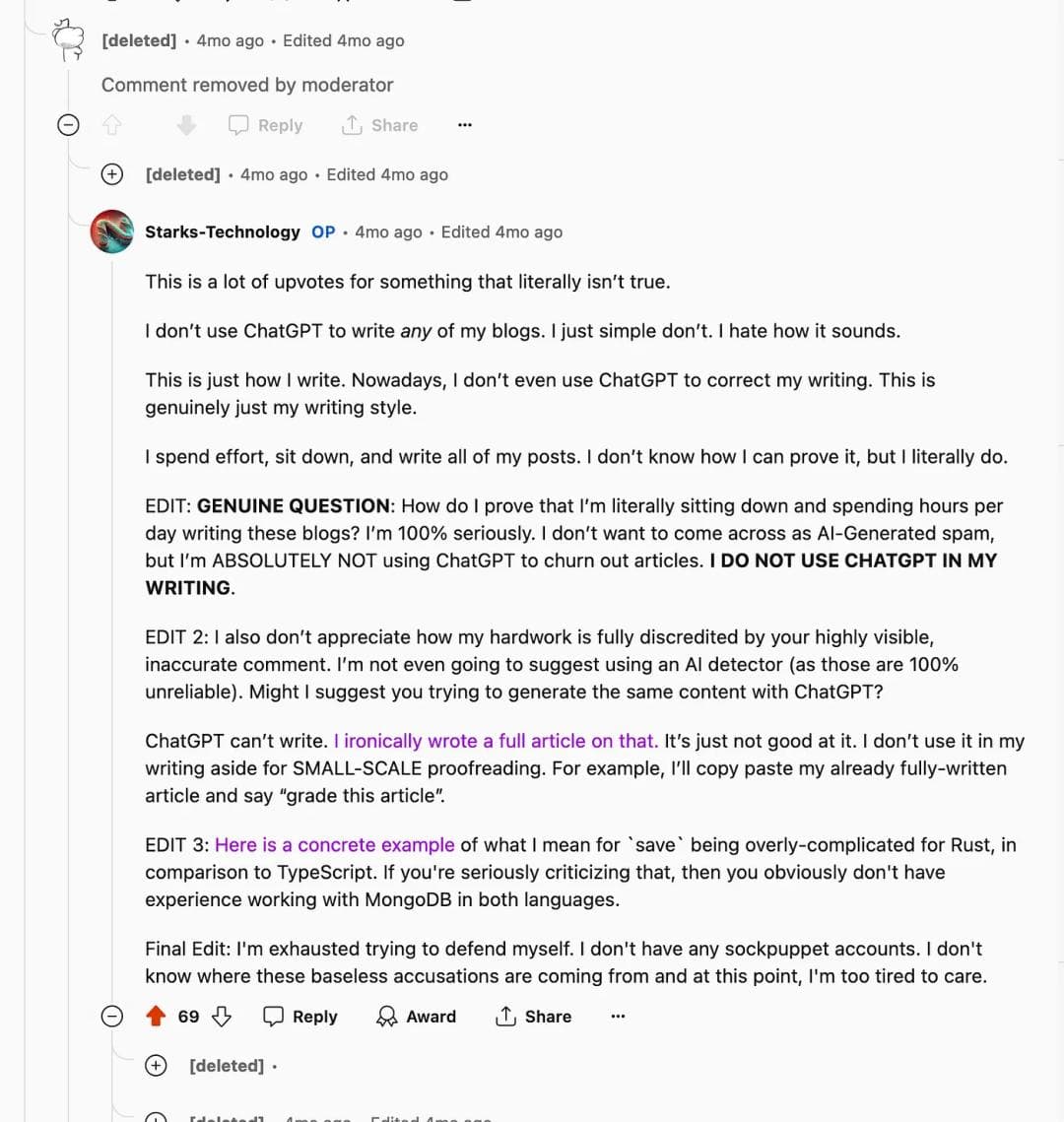Follow the 'Here is a concrete example' link

tap(335, 845)
